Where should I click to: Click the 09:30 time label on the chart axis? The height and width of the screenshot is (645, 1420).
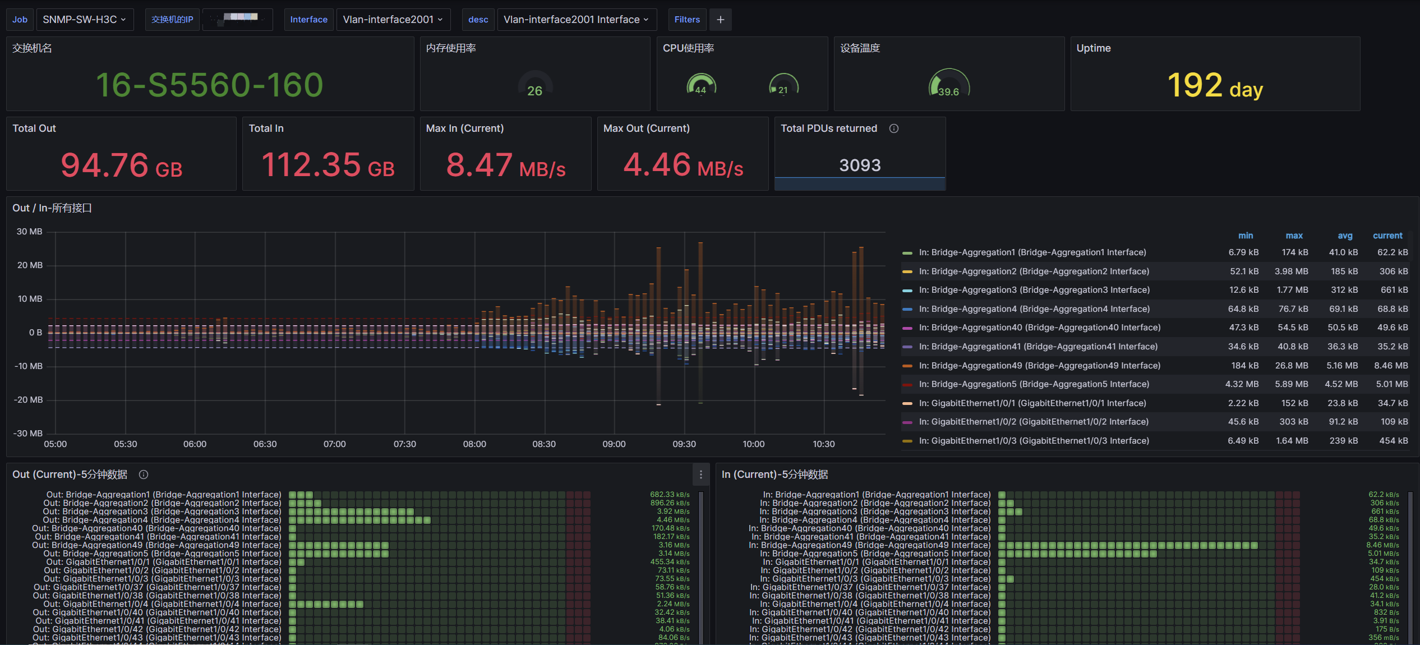(684, 444)
